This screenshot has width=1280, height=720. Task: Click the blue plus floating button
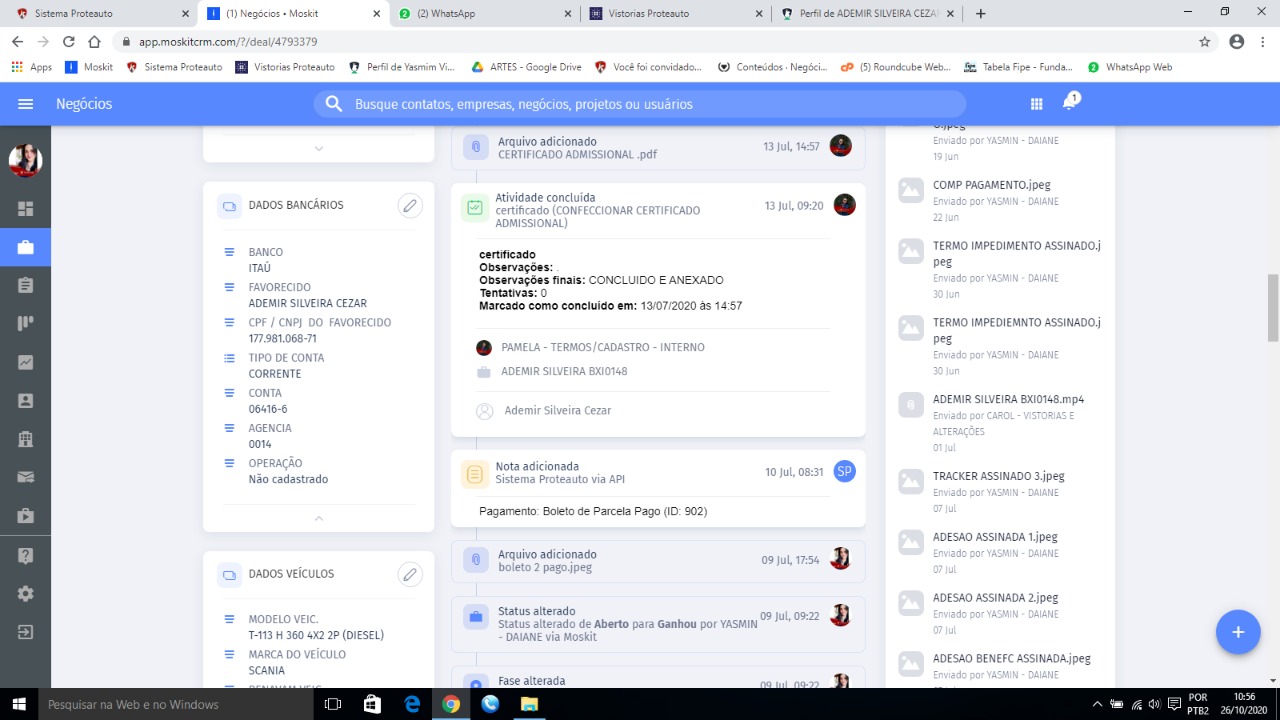tap(1237, 632)
